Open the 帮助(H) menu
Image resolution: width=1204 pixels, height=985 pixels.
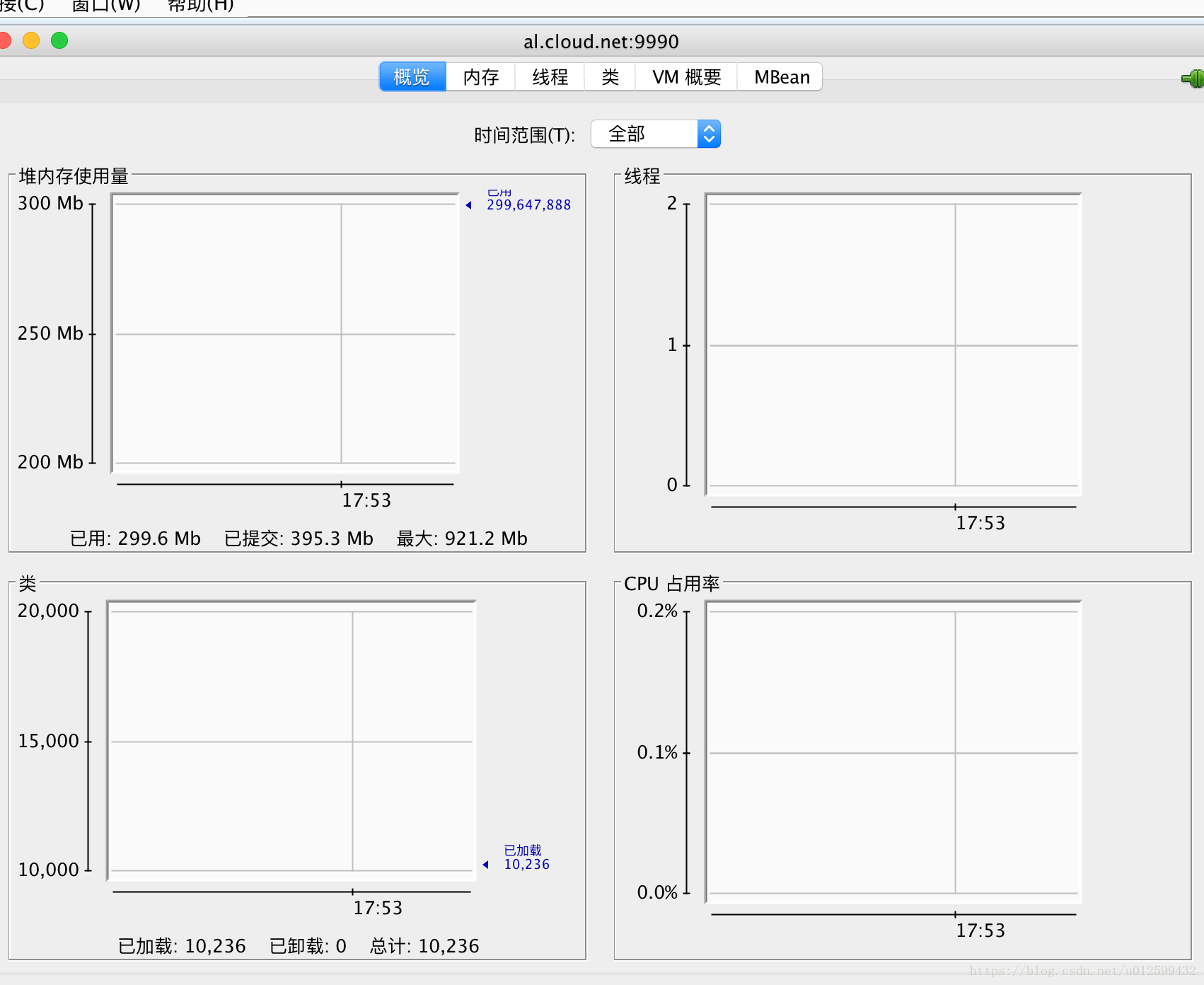[200, 6]
